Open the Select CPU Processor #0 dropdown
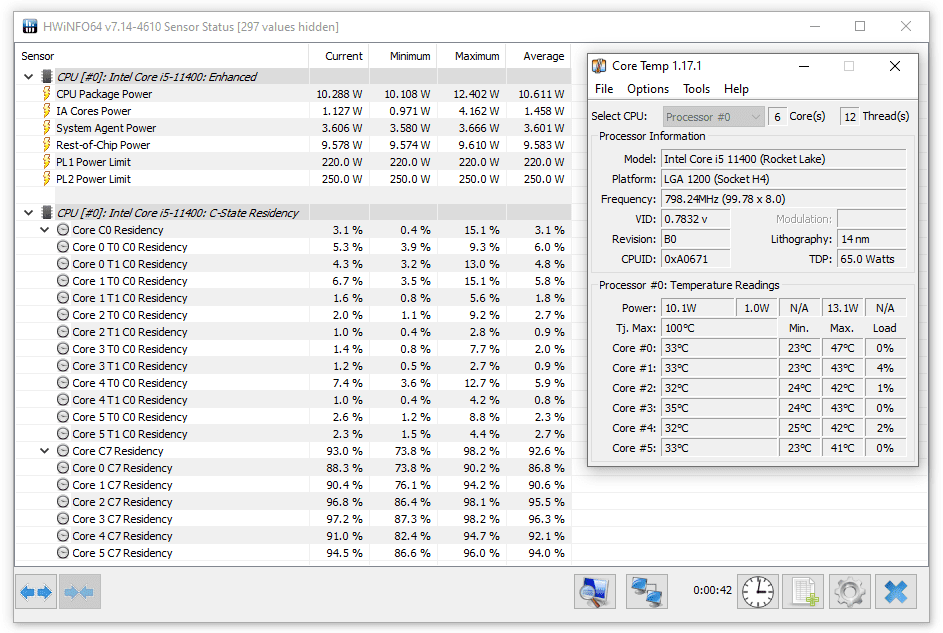This screenshot has height=633, width=943. click(713, 117)
